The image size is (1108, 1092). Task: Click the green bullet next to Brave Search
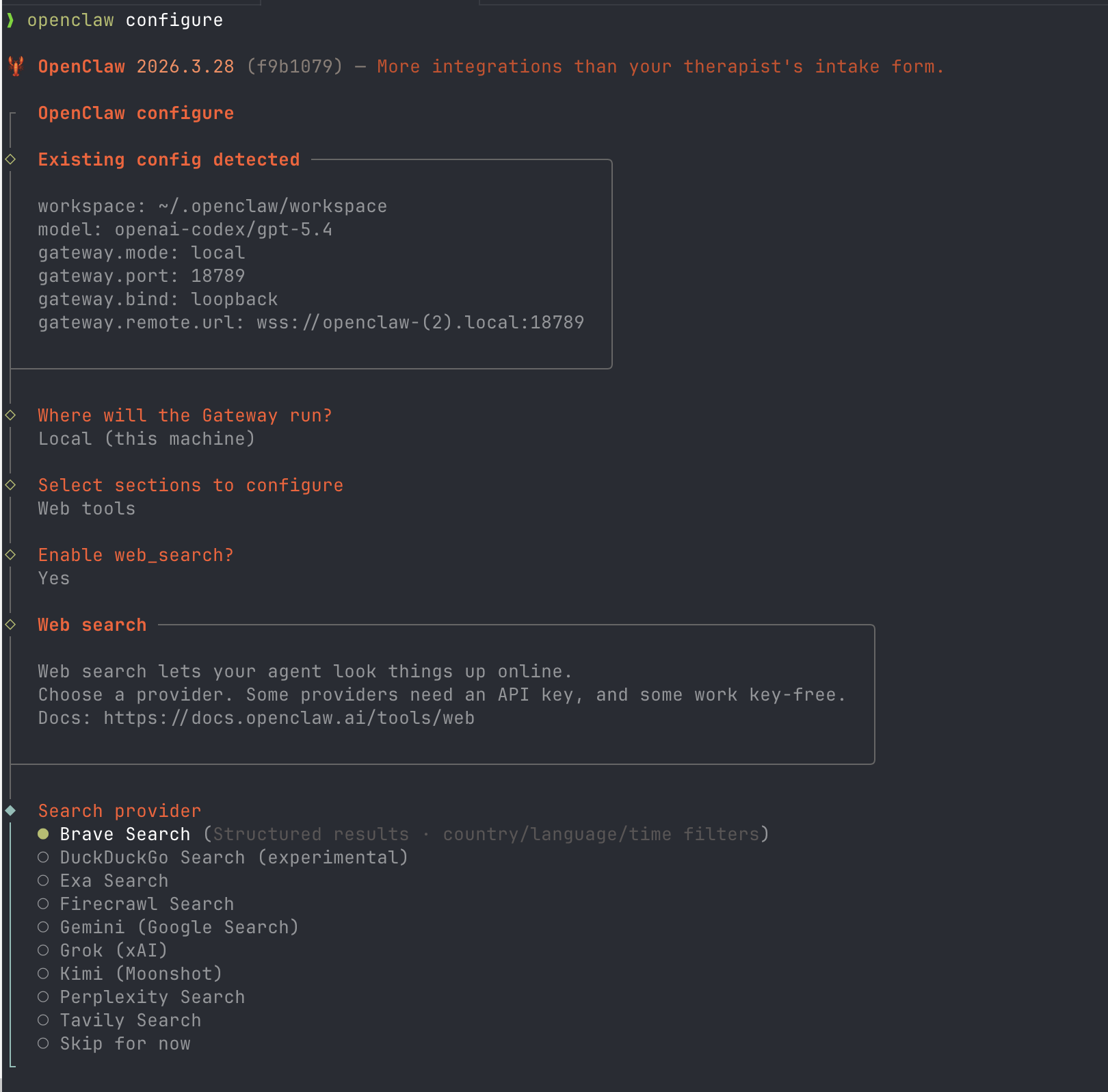44,834
